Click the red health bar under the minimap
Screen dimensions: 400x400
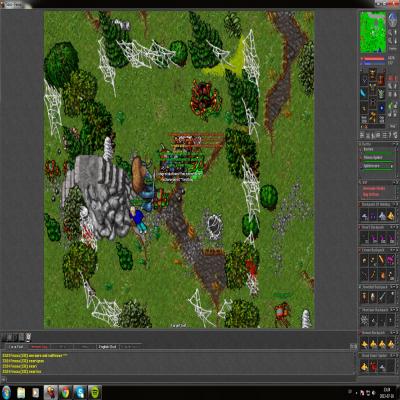point(372,58)
